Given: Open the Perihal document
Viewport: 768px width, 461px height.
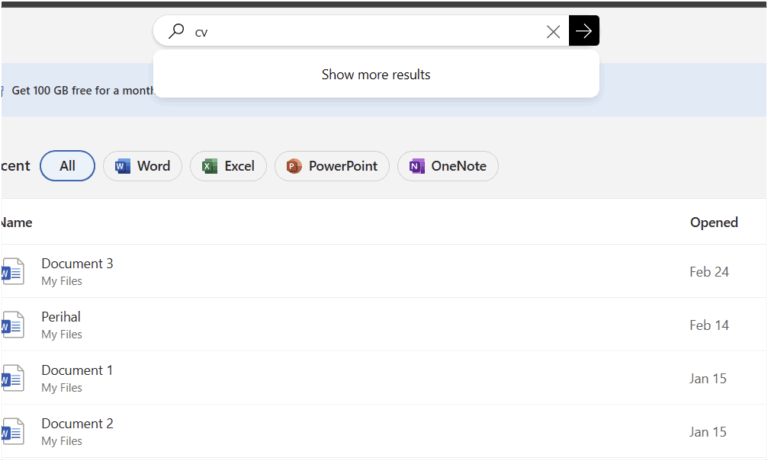Looking at the screenshot, I should pyautogui.click(x=61, y=317).
